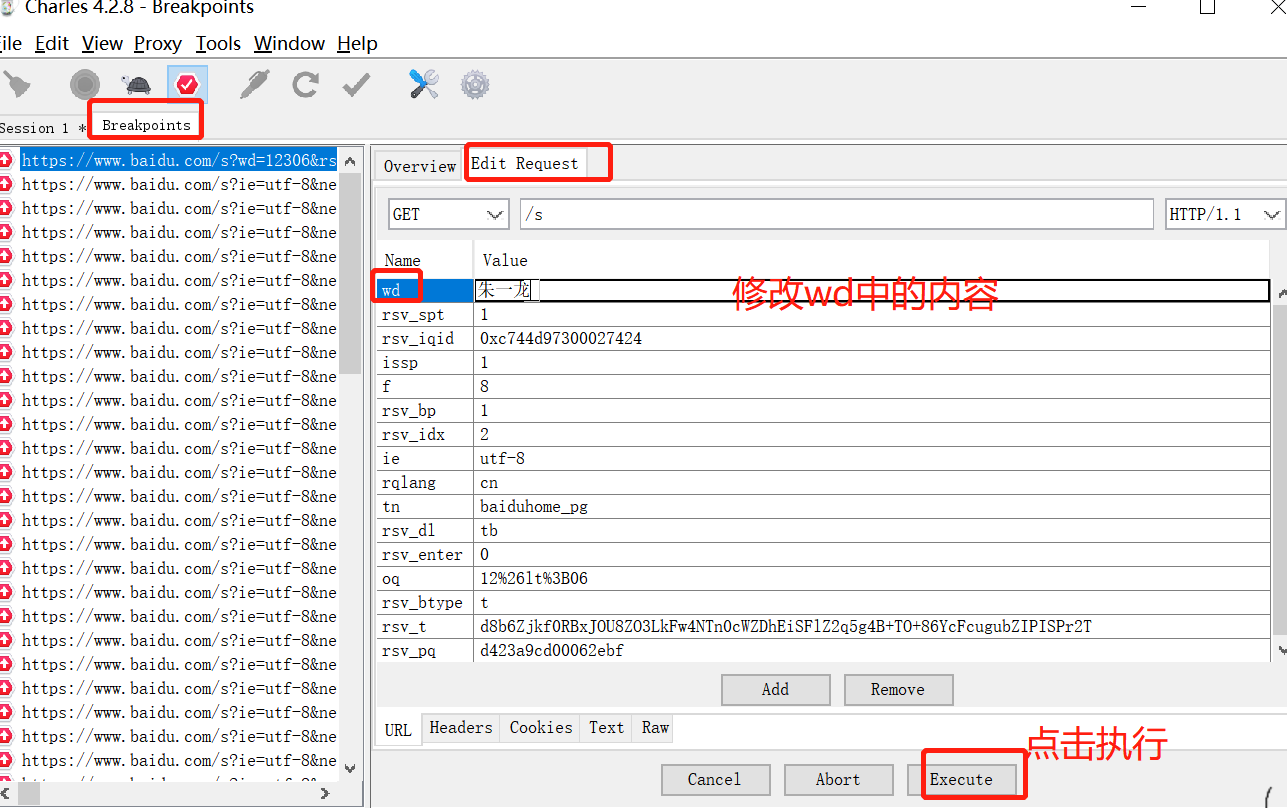Switch to the Cookies bottom tab

[x=541, y=728]
